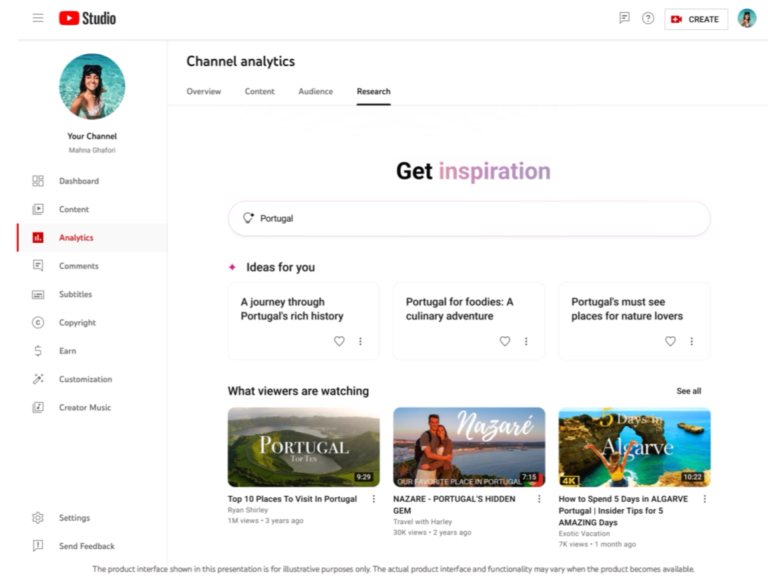Screen dimensions: 768x580
Task: Click the Send Feedback icon
Action: pos(38,546)
